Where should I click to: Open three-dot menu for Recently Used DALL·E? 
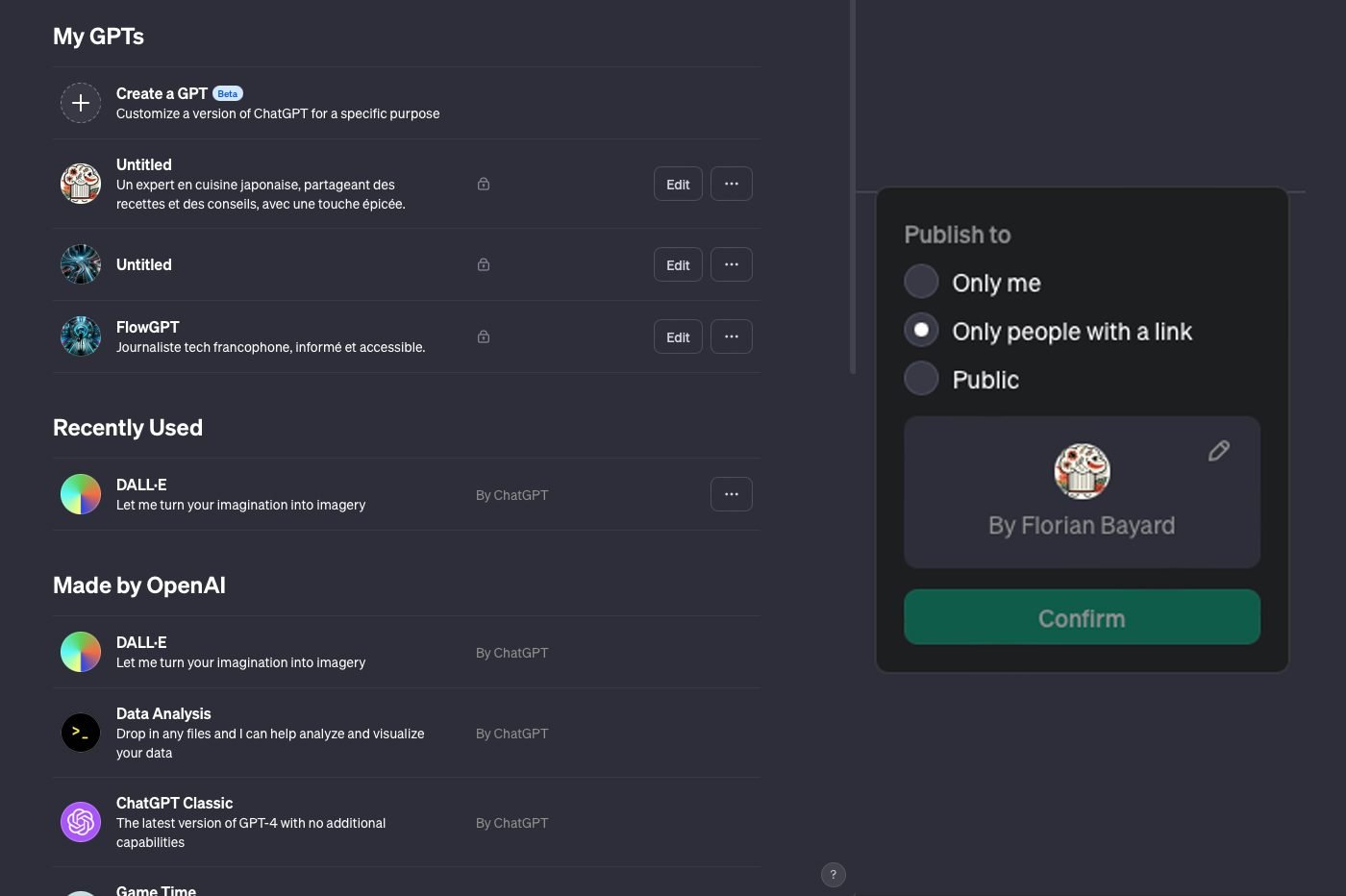point(732,494)
